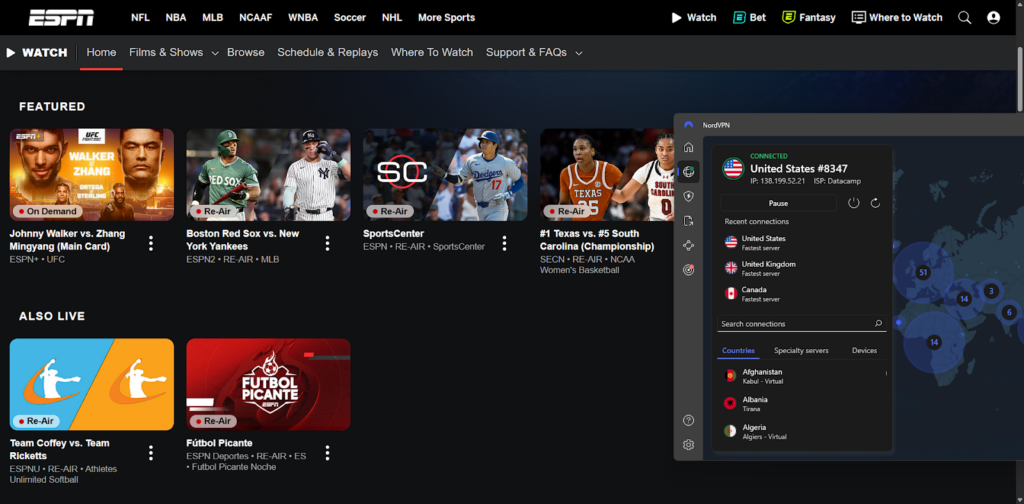Open NordVPN Threat Protection shield icon
The height and width of the screenshot is (504, 1024).
point(688,197)
